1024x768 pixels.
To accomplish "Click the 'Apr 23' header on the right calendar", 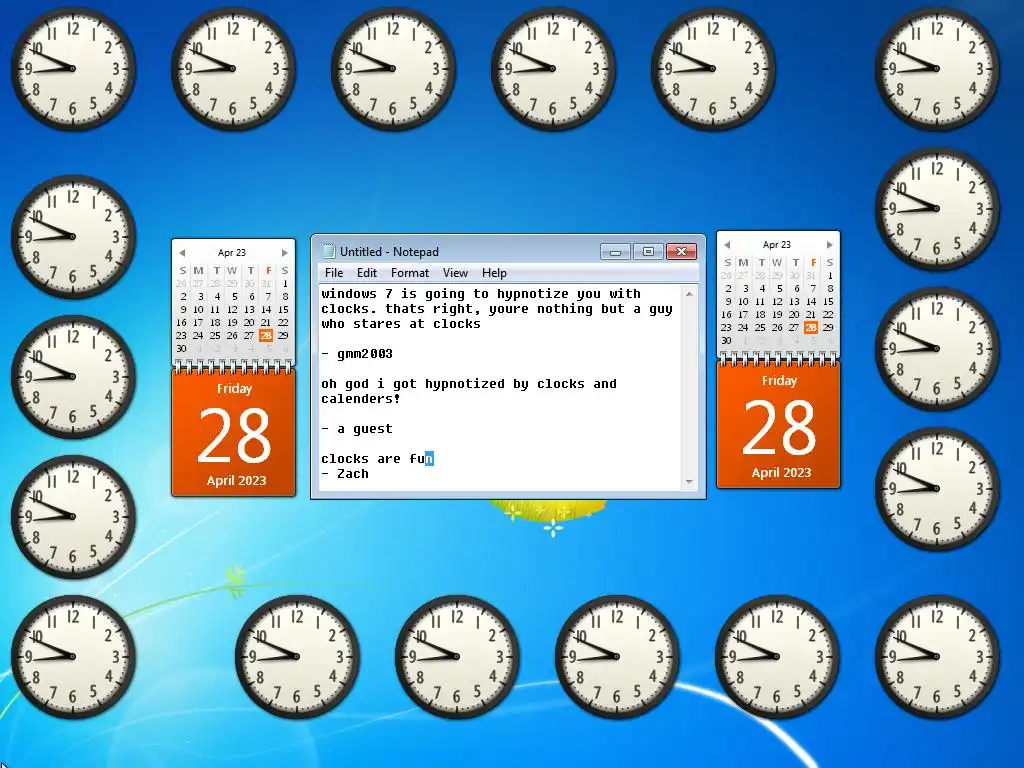I will click(x=776, y=245).
